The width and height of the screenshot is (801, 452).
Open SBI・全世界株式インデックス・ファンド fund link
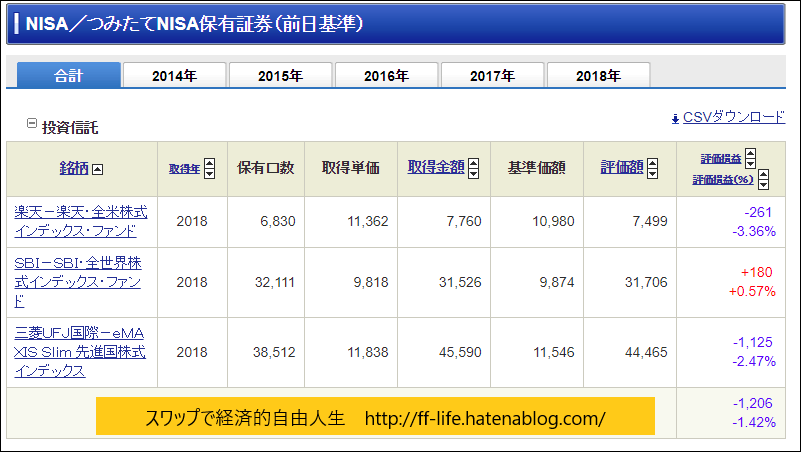pyautogui.click(x=78, y=282)
